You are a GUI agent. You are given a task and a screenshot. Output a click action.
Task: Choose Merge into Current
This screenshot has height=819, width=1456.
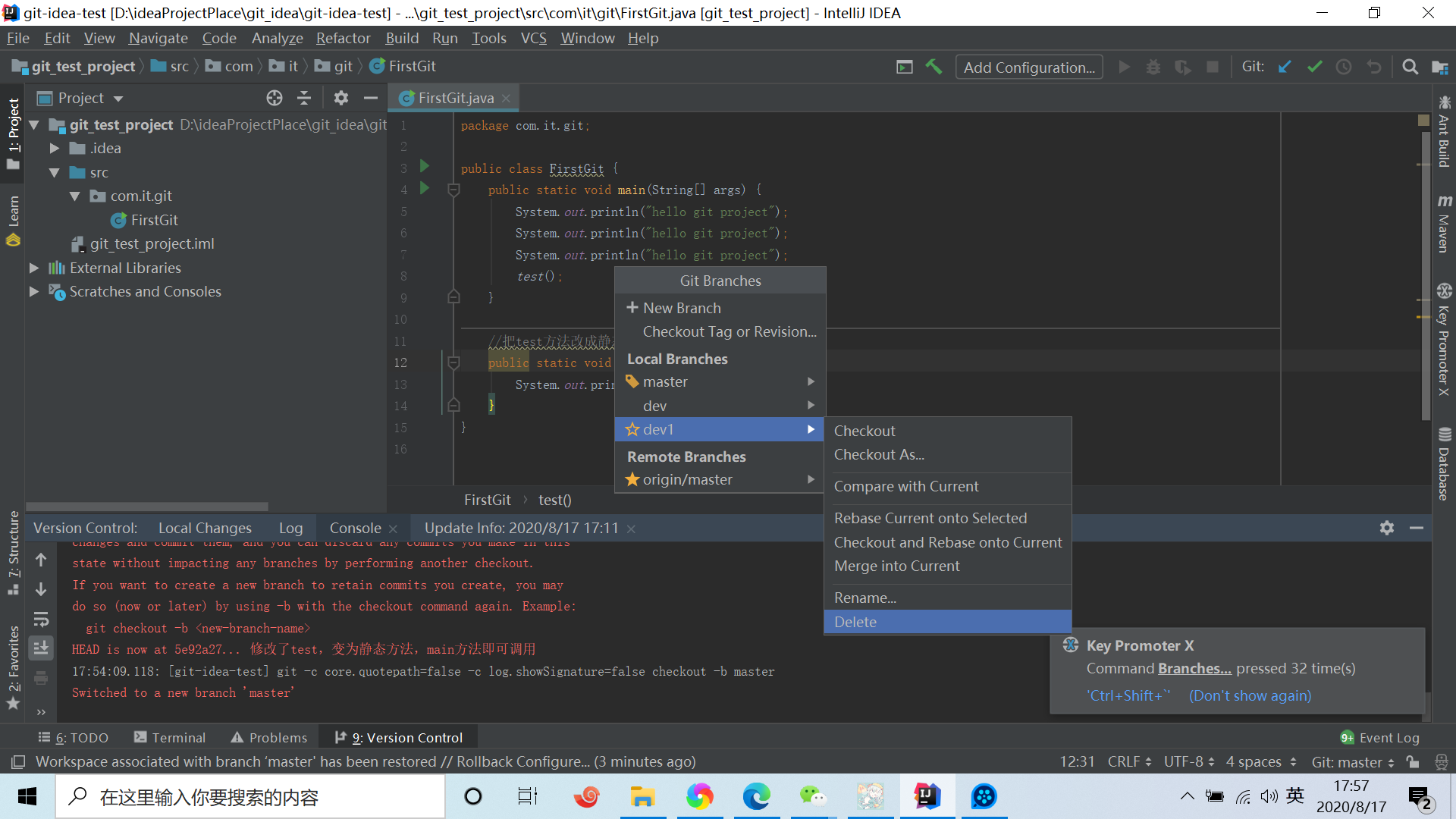(x=948, y=566)
